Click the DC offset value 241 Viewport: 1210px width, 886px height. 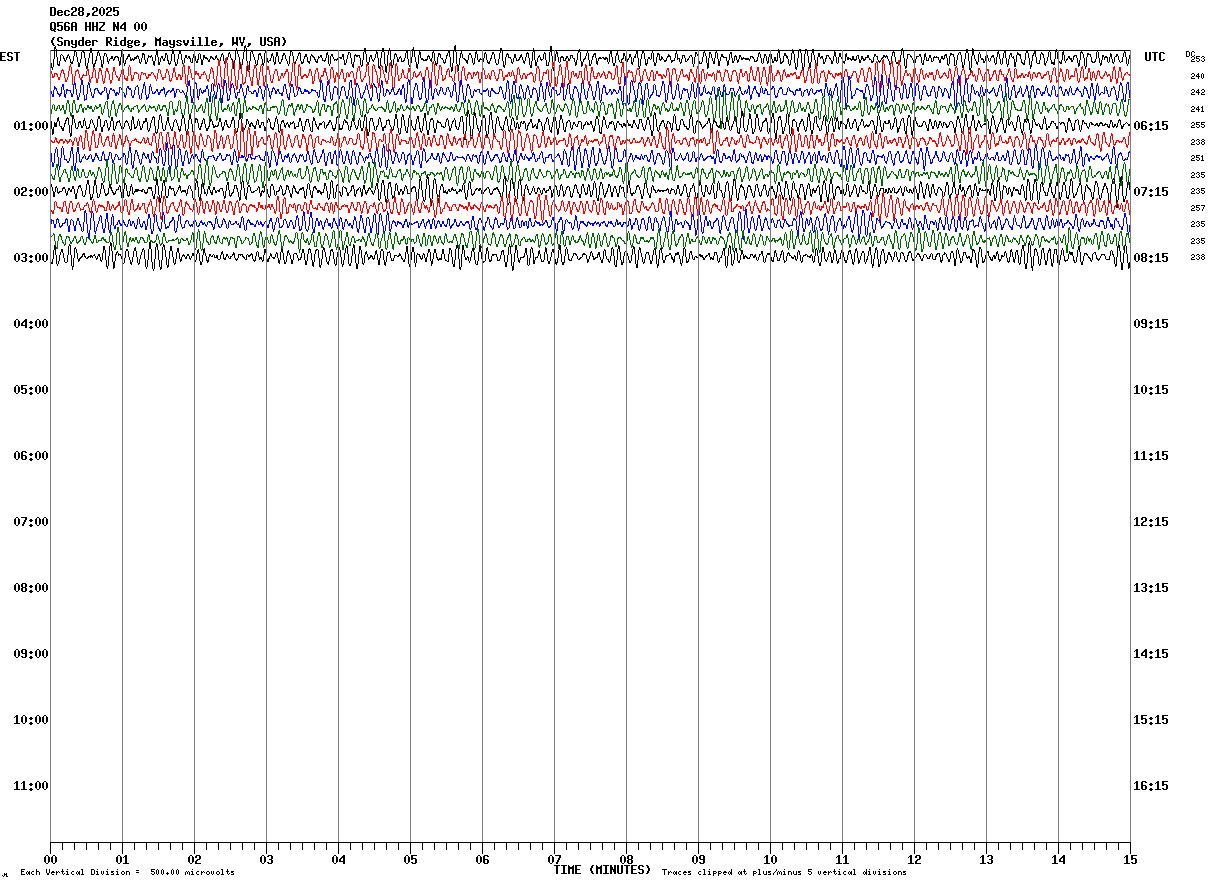coord(1197,109)
